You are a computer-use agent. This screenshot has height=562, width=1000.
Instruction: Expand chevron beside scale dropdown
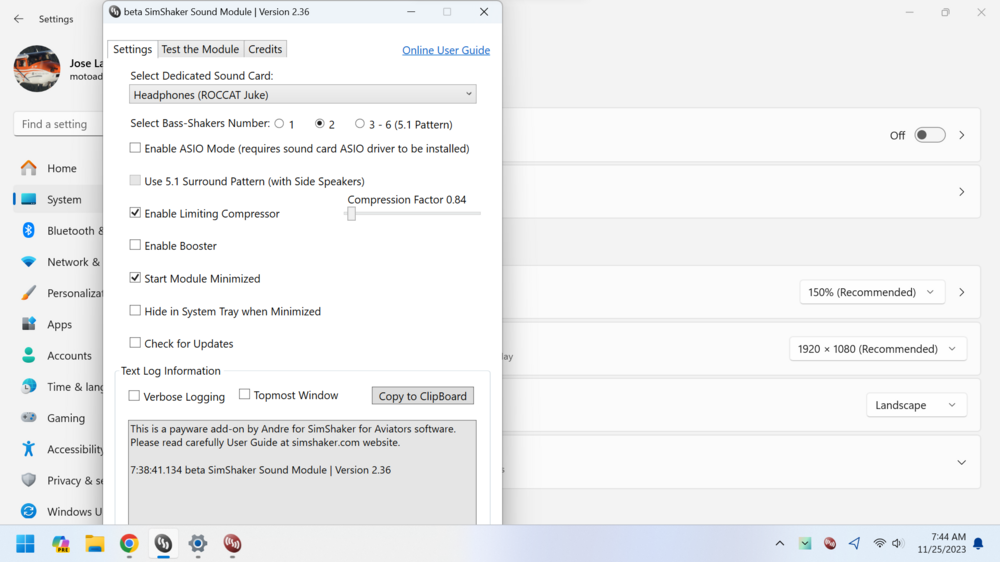(x=962, y=292)
